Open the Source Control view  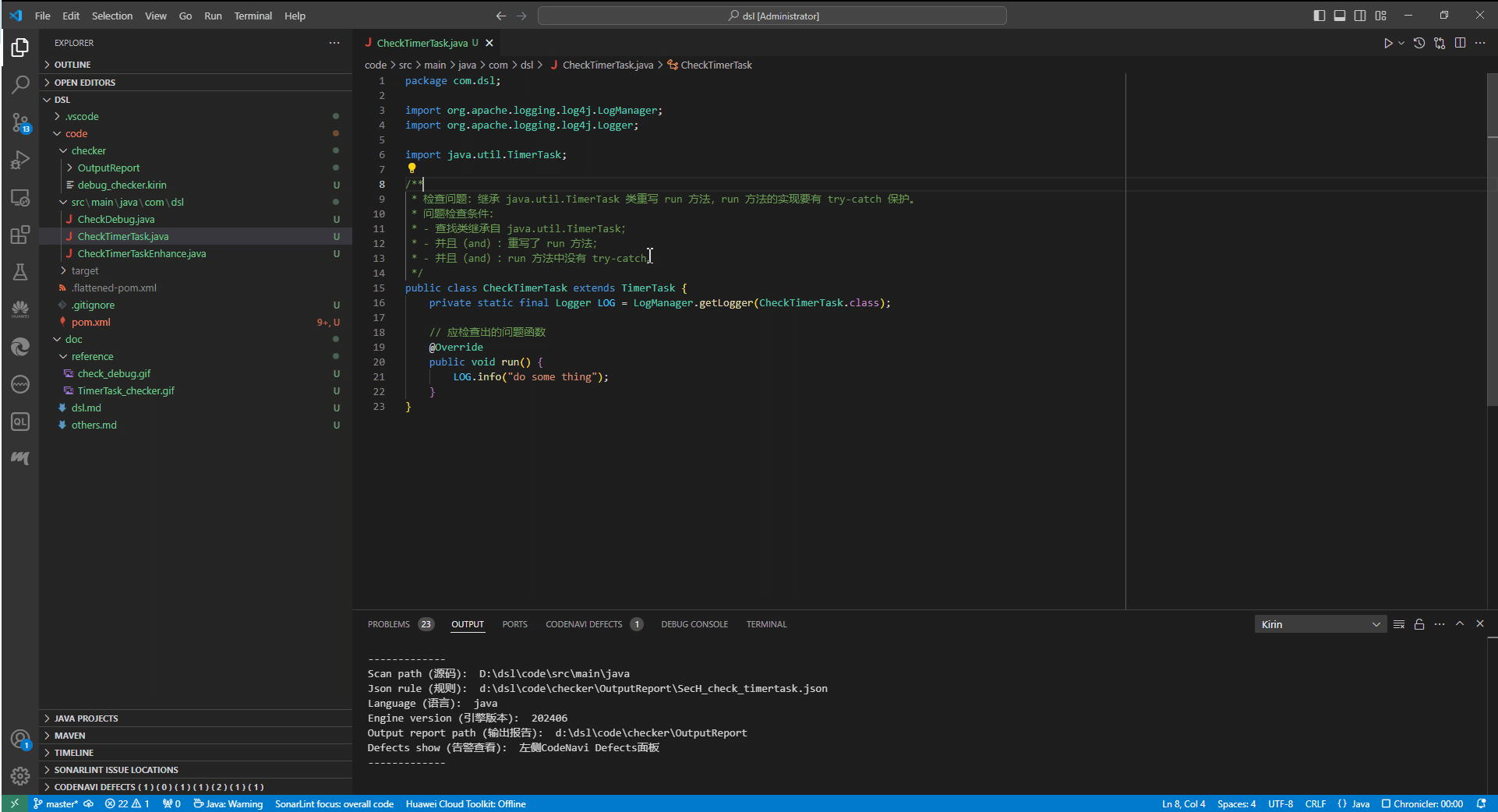pyautogui.click(x=20, y=122)
